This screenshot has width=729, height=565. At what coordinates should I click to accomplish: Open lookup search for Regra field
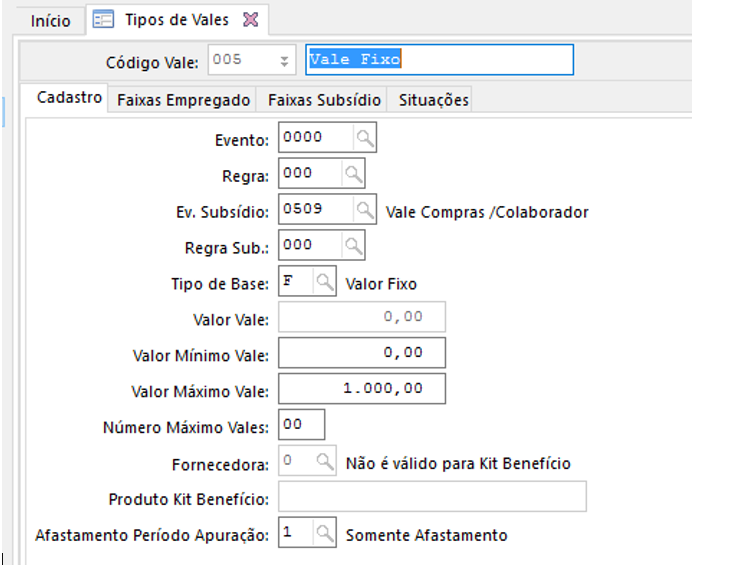(x=353, y=174)
